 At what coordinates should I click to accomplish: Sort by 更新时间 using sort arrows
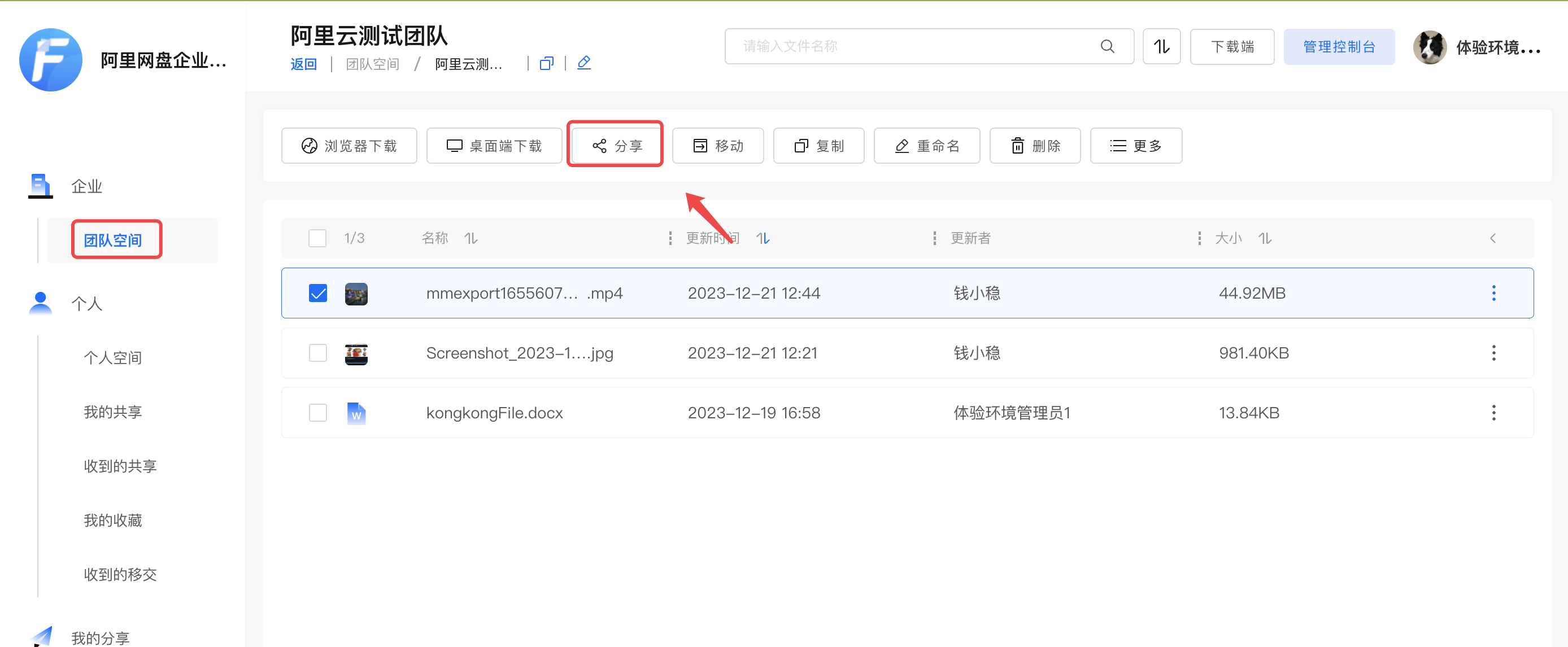click(x=763, y=238)
